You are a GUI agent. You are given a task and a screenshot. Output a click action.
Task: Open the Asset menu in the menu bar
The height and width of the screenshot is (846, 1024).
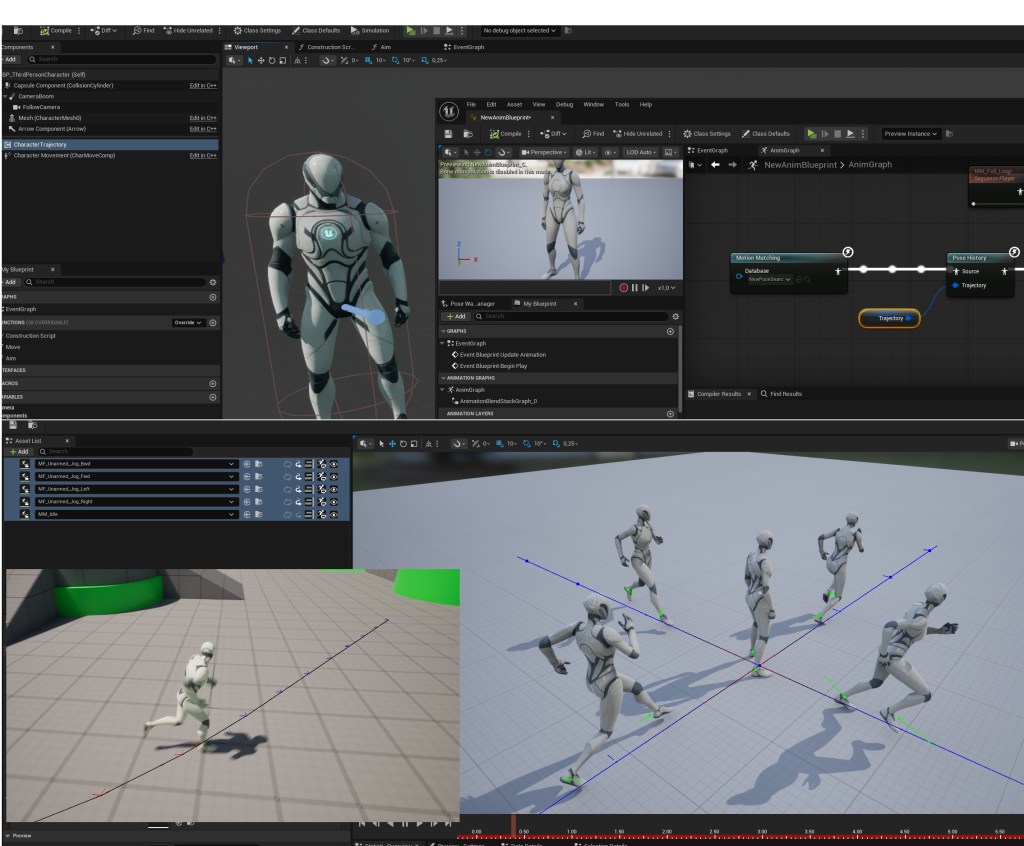tap(514, 104)
